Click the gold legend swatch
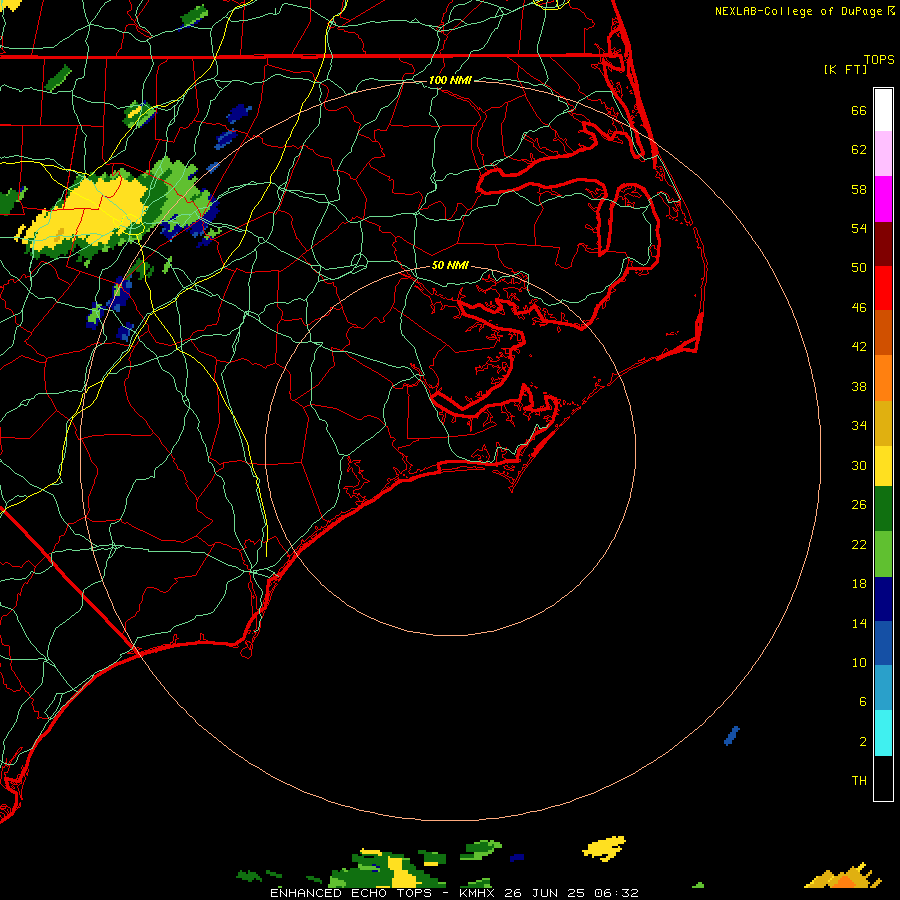 [883, 424]
